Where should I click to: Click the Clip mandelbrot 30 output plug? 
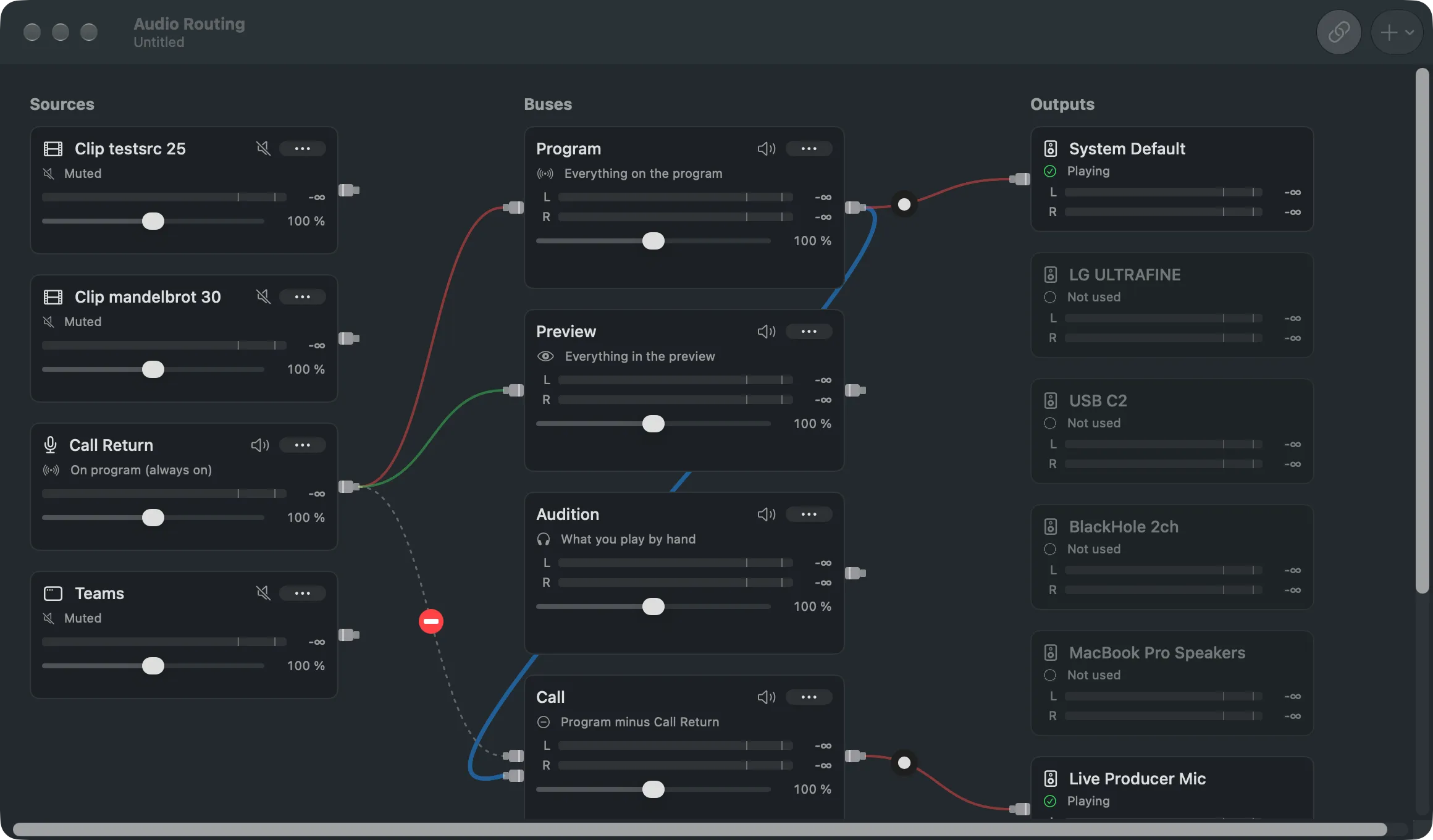tap(349, 338)
